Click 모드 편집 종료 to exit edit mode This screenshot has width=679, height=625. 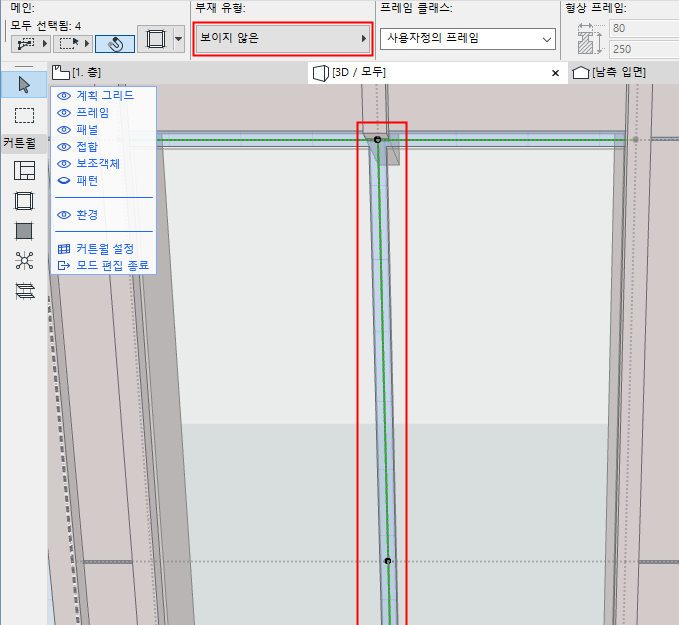coord(103,265)
